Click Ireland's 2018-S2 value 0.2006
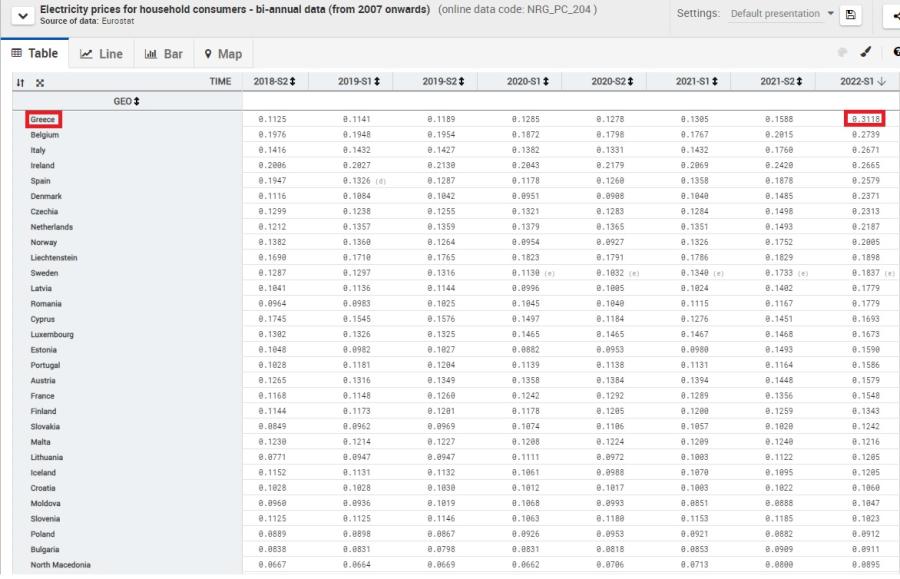The width and height of the screenshot is (900, 579). pos(272,165)
